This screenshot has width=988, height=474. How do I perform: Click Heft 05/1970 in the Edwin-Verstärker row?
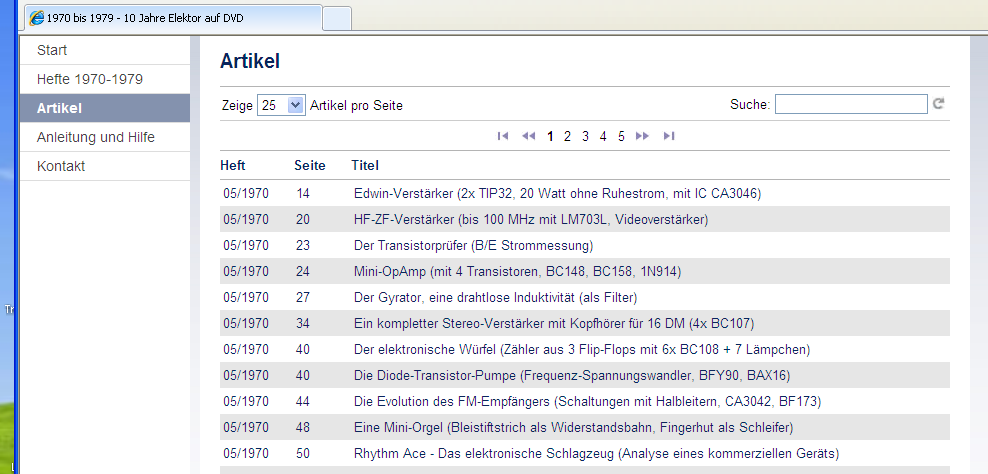pos(246,194)
